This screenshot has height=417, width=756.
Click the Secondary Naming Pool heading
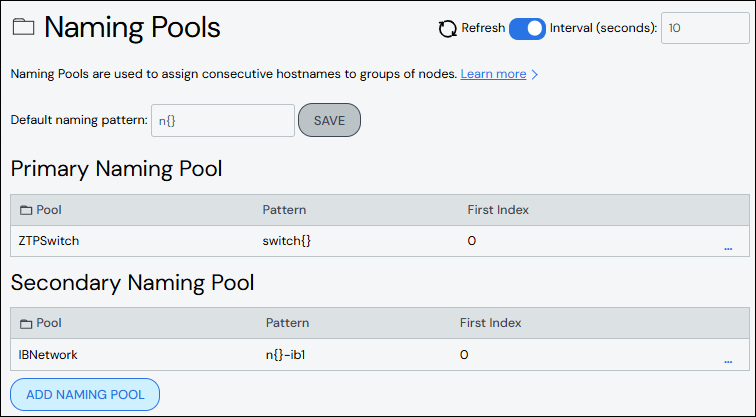(132, 283)
